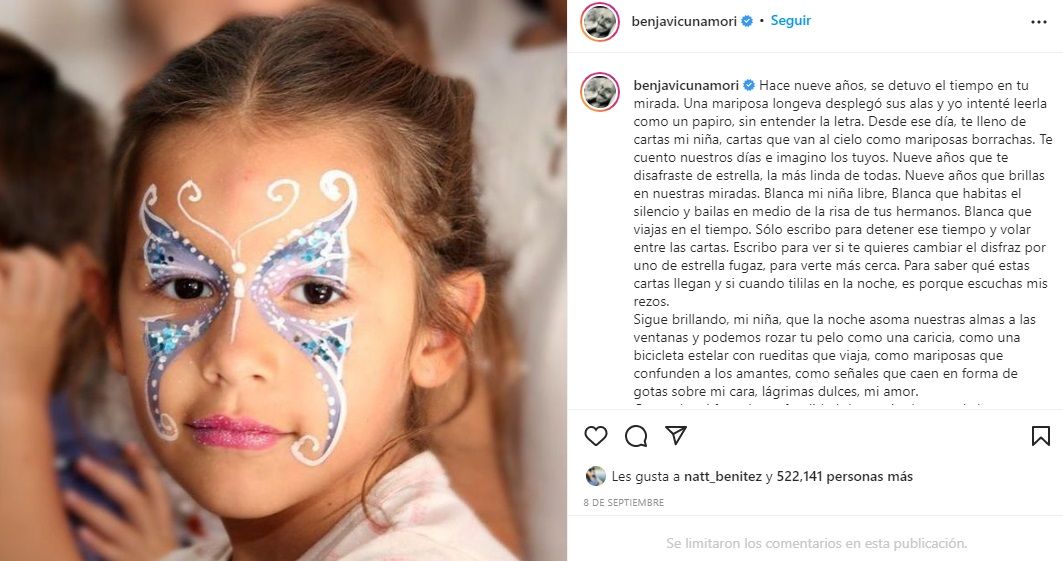This screenshot has width=1063, height=561.
Task: Click the verified badge in header
Action: pos(747,21)
